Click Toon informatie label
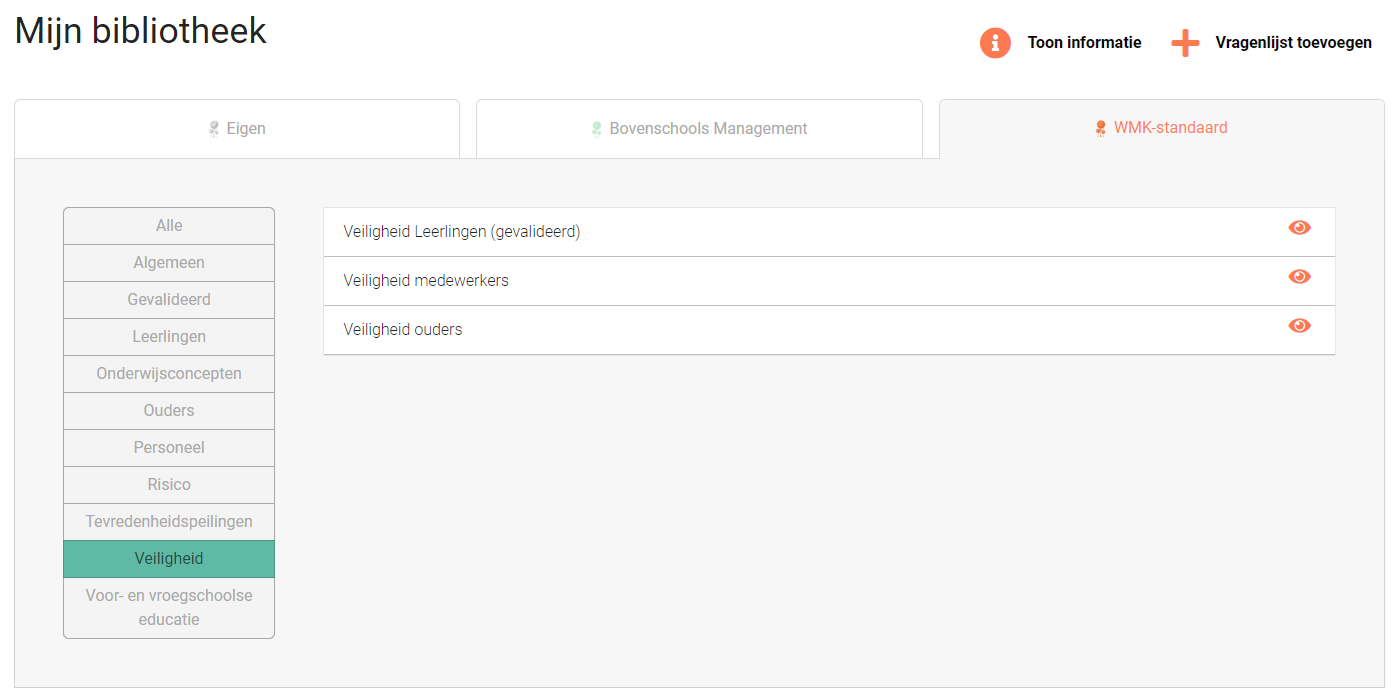Image resolution: width=1397 pixels, height=697 pixels. (x=1084, y=43)
